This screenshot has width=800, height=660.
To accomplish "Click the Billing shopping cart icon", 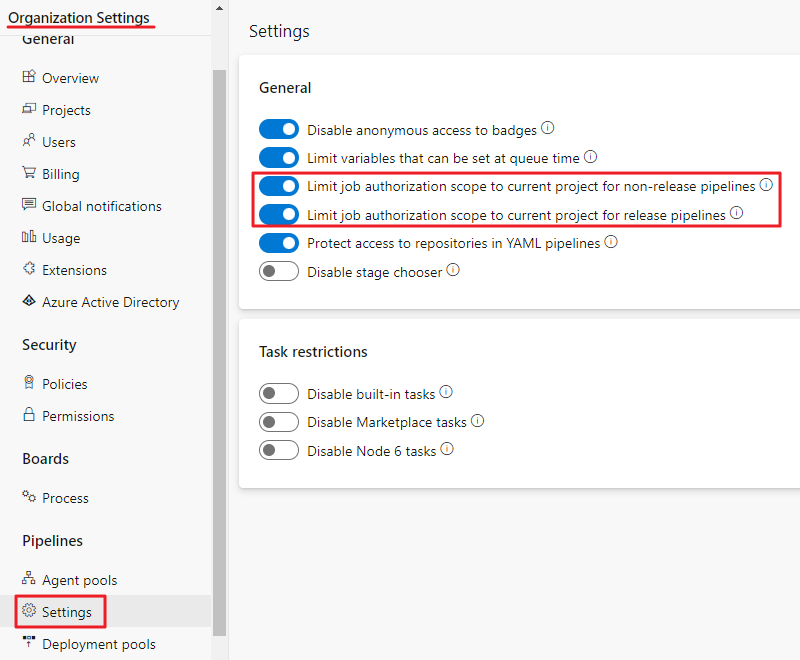I will (x=29, y=173).
